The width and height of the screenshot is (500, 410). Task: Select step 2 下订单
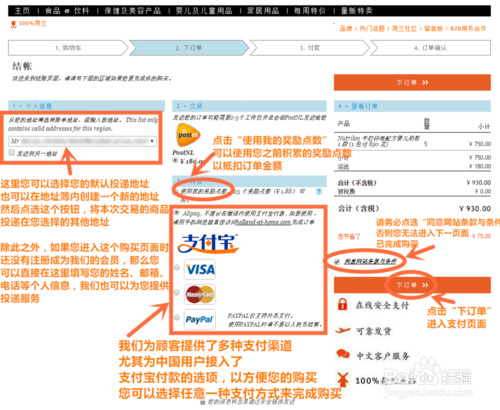189,48
